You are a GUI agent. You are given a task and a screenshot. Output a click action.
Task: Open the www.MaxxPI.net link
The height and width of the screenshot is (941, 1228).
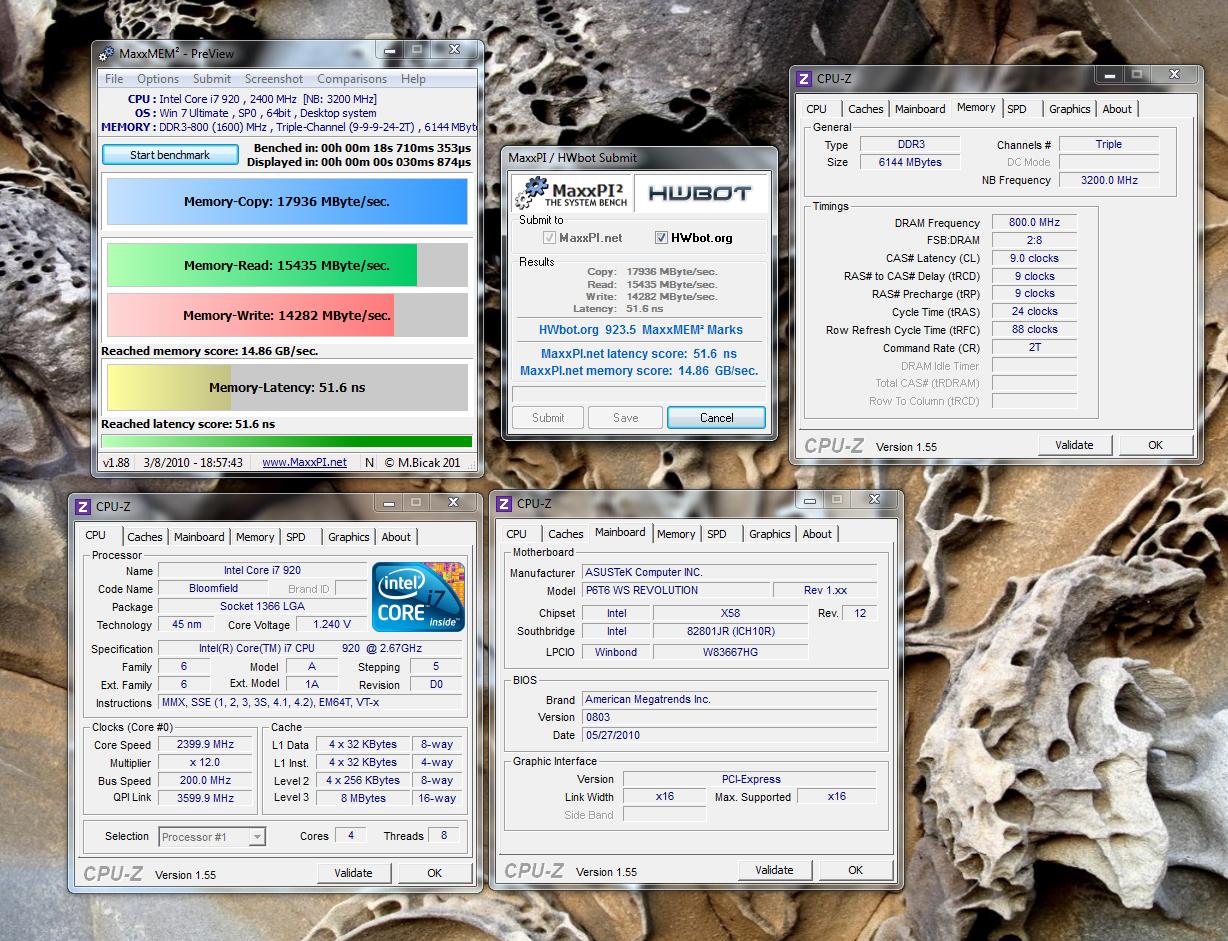[x=304, y=462]
